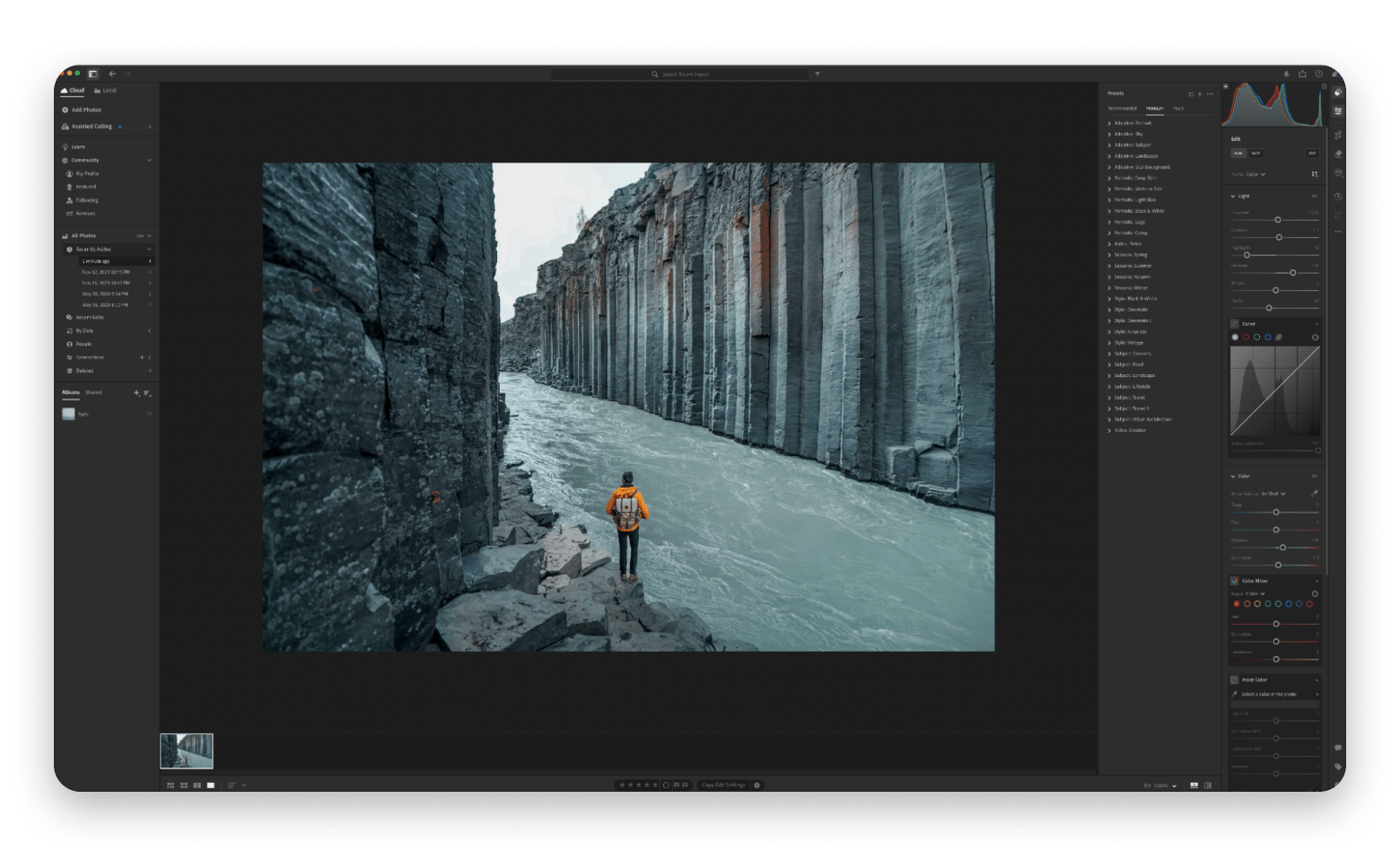
Task: Open the Versions history icon
Action: pyautogui.click(x=1338, y=189)
